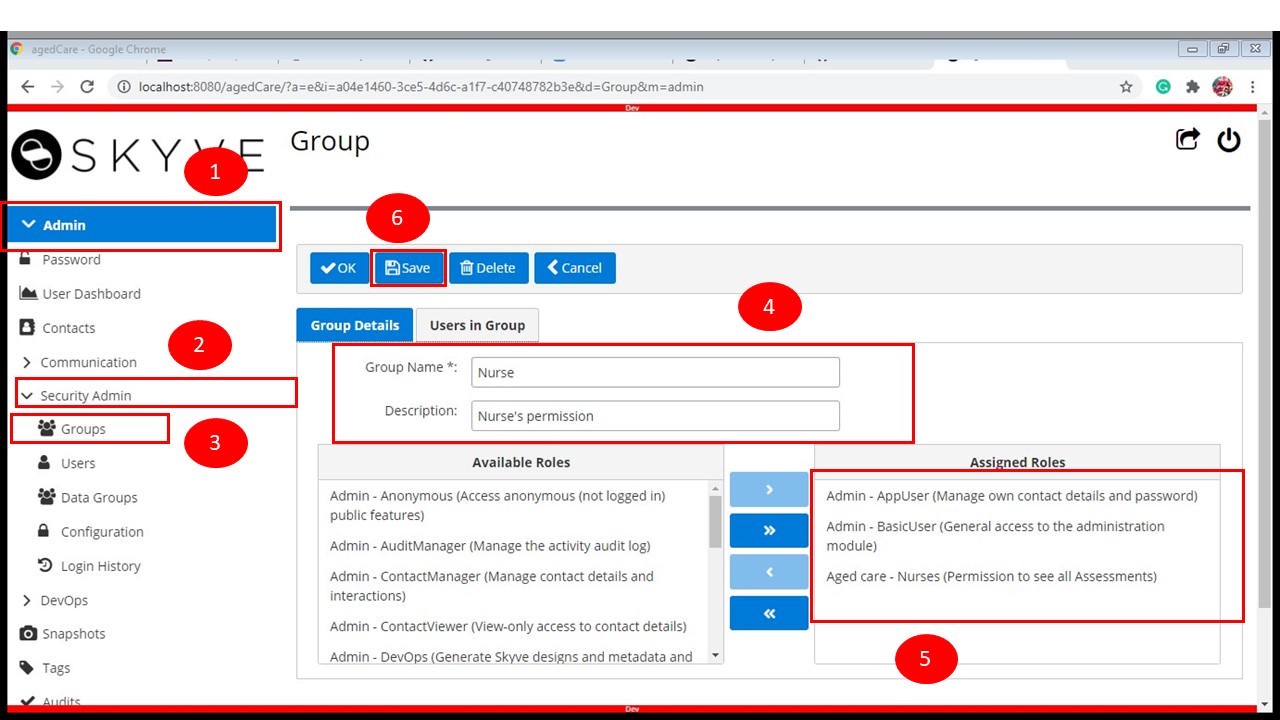
Task: Click the Contacts icon in sidebar
Action: 28,327
